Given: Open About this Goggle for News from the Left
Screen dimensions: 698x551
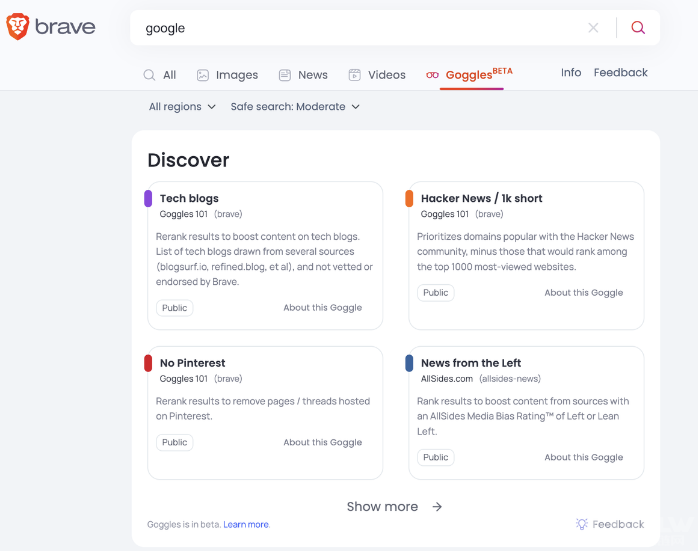Looking at the screenshot, I should tap(584, 458).
